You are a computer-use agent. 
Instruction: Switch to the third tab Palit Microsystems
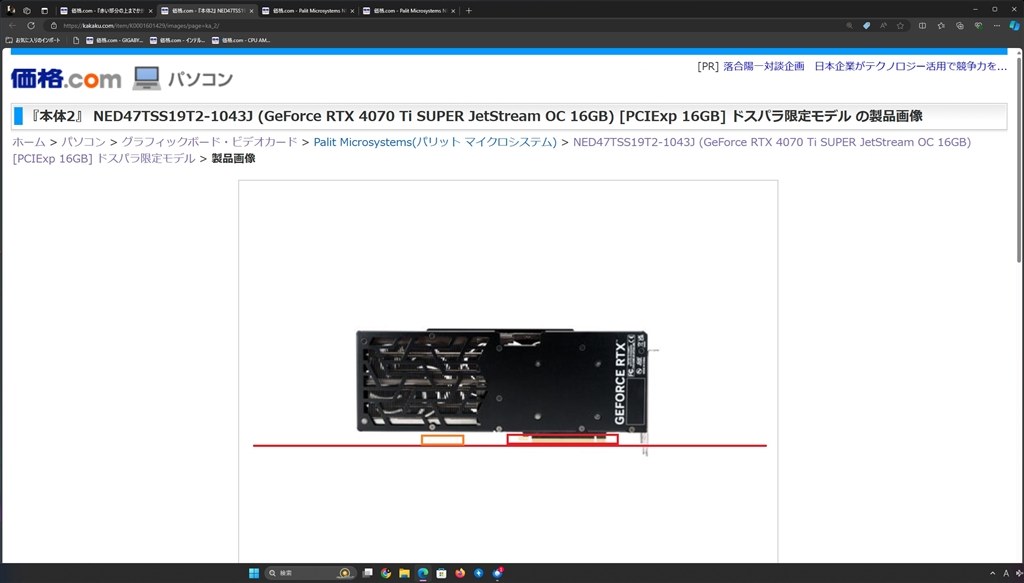[308, 11]
